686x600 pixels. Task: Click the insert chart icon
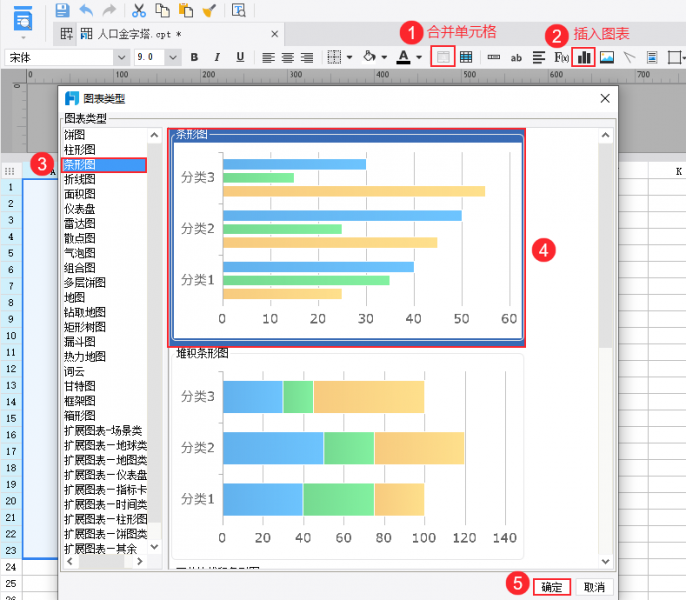point(584,57)
